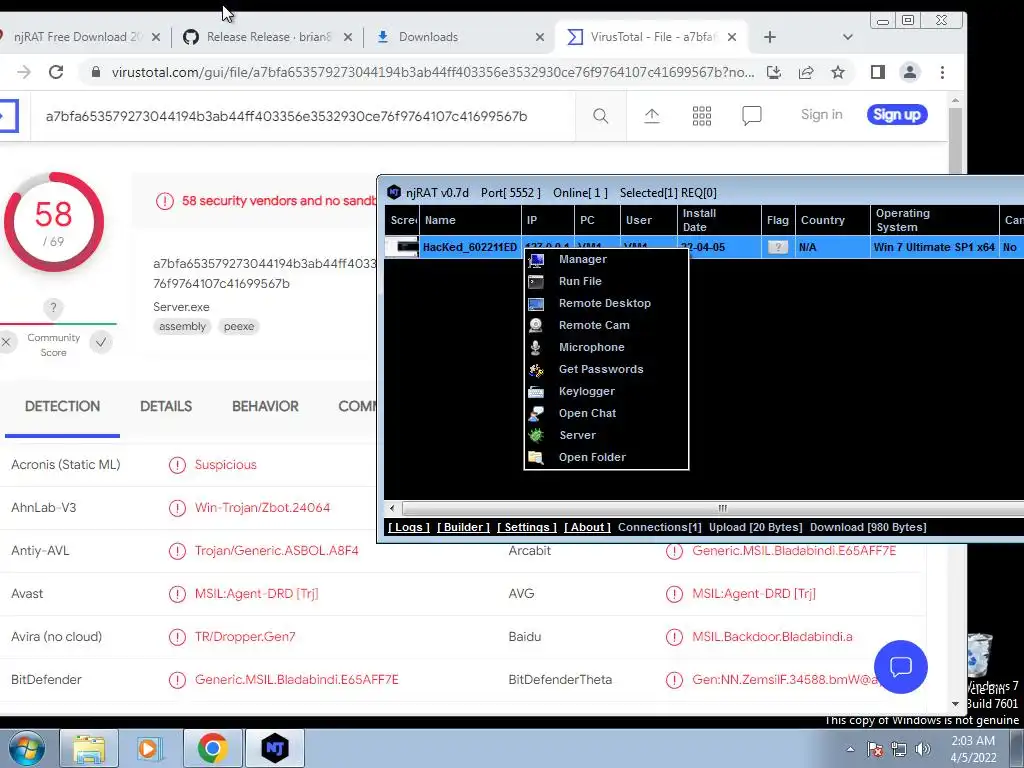Click the Run File console icon
This screenshot has height=768, width=1024.
536,281
